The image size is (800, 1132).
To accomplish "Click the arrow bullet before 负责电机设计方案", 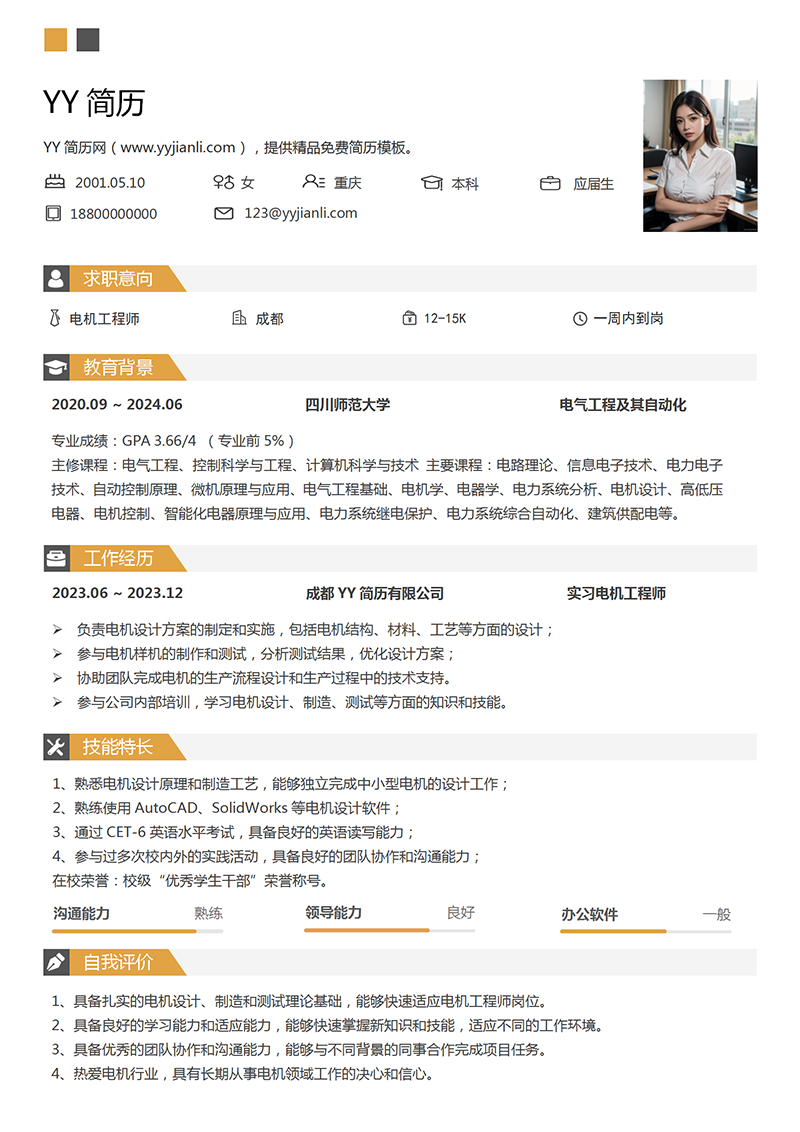I will pos(57,630).
